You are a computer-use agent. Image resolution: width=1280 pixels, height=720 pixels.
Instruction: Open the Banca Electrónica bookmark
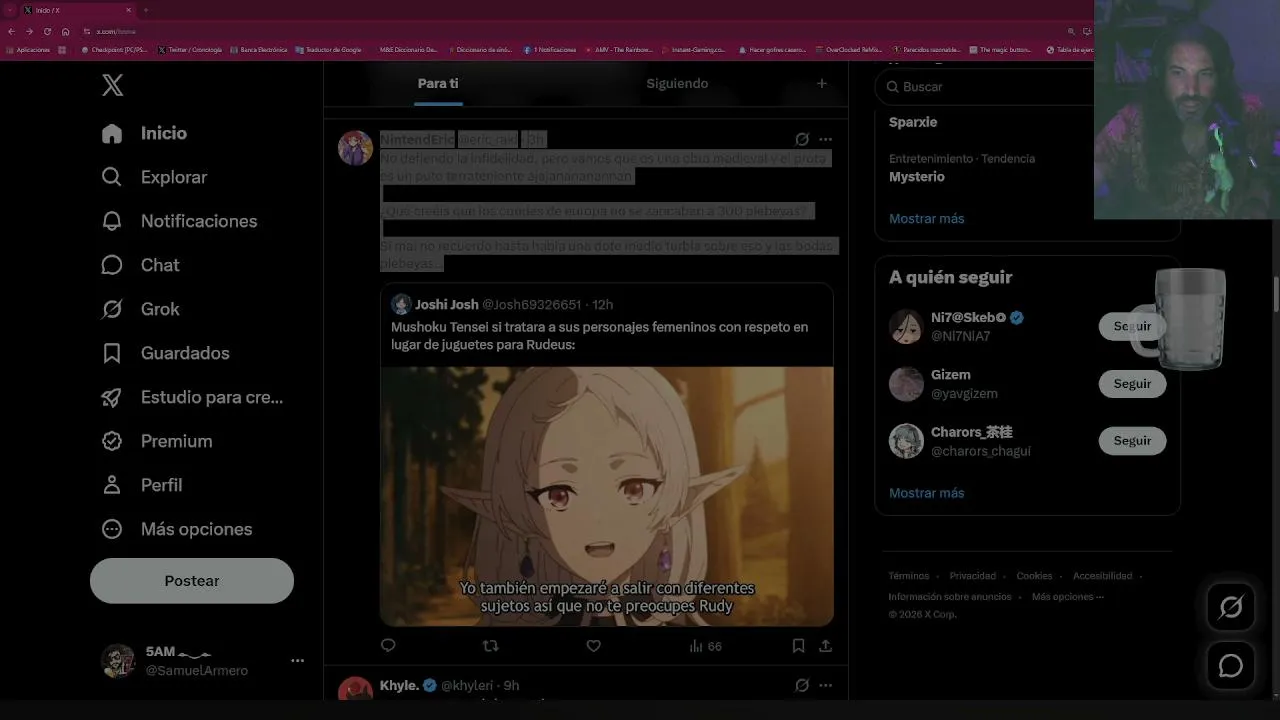(258, 49)
